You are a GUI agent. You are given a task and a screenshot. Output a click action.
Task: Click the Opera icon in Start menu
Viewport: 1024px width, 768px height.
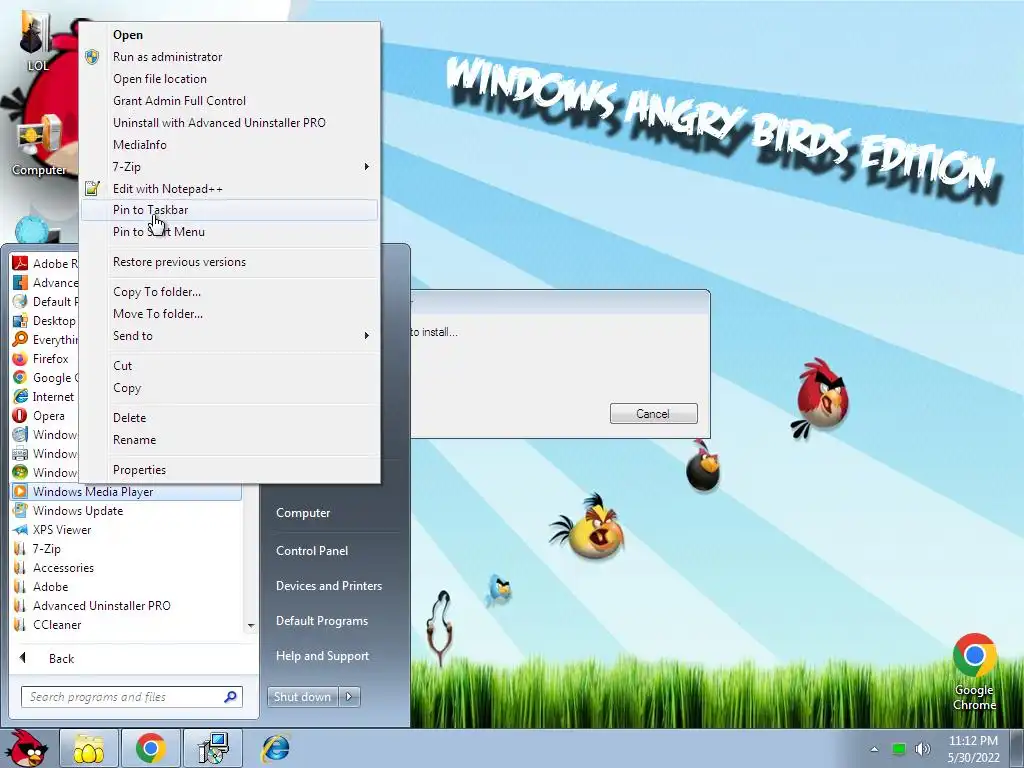[20, 415]
